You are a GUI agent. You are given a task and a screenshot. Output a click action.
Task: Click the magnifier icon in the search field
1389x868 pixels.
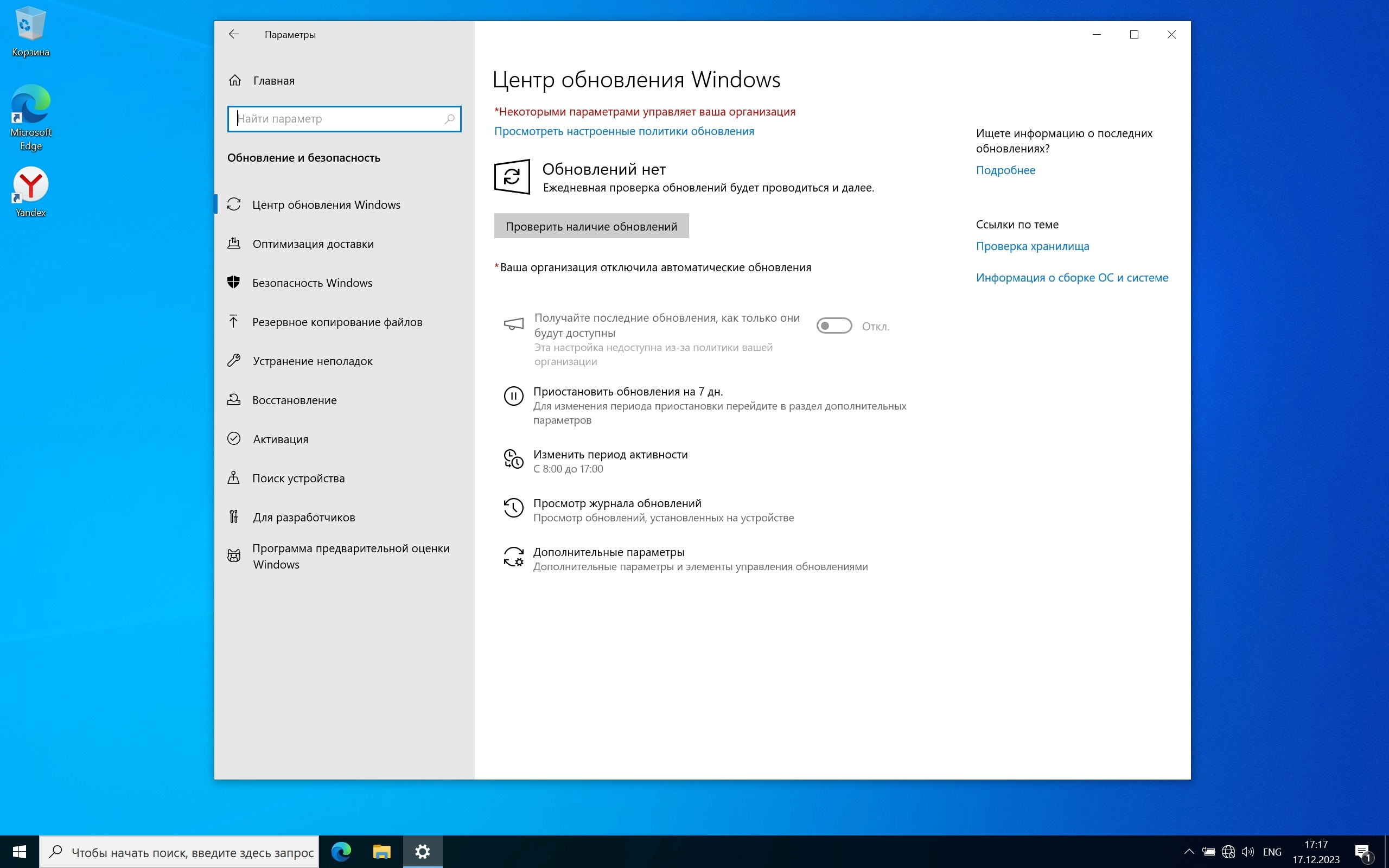pos(449,119)
